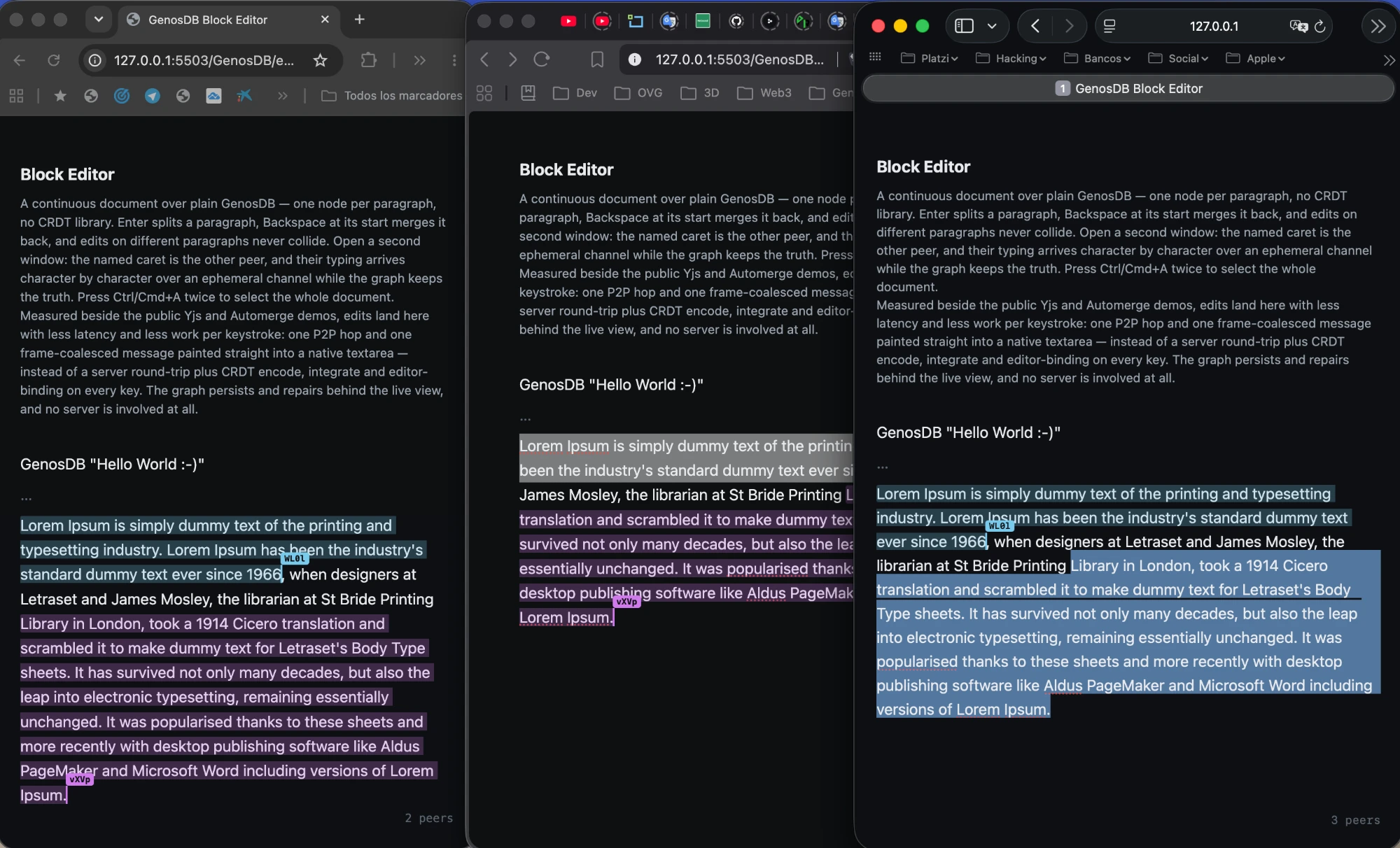Viewport: 1400px width, 848px height.
Task: Click '3 peers' status in Safari window
Action: coord(1355,820)
